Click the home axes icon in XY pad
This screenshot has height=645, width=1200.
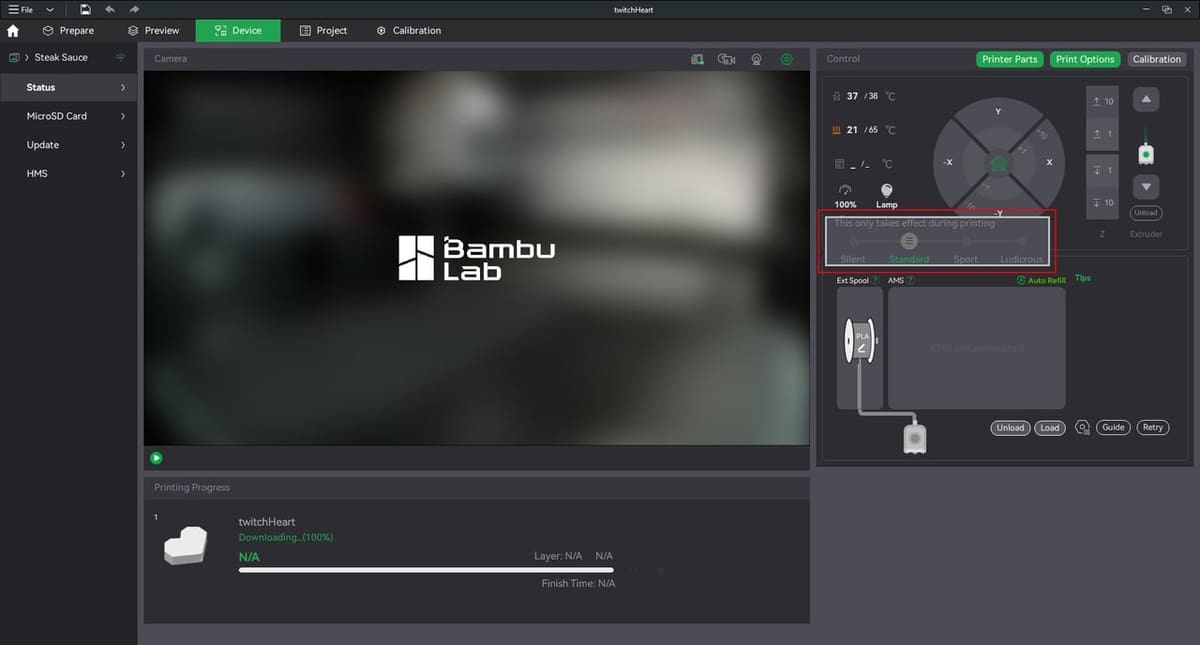tap(997, 163)
